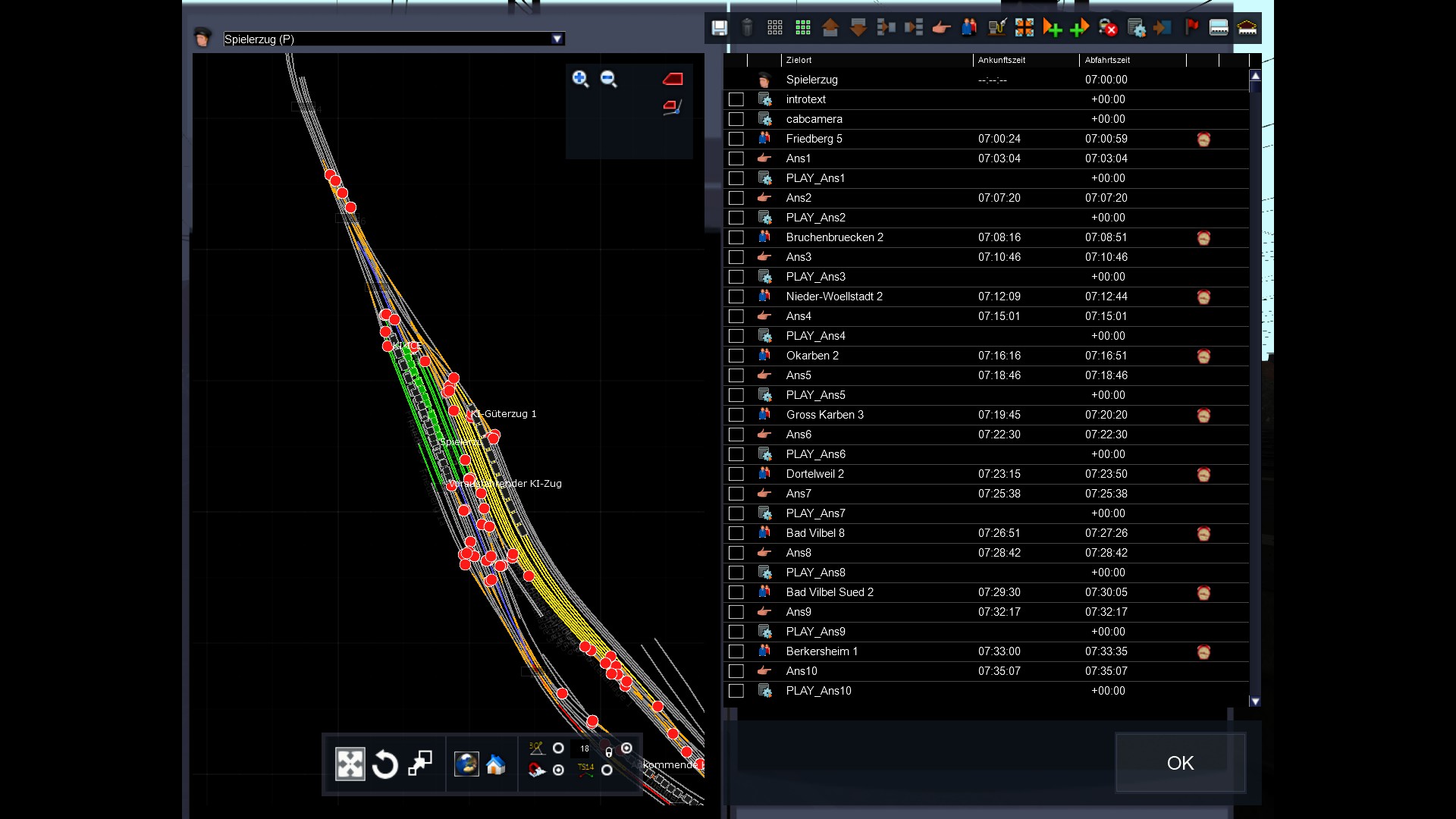Open the Spielerzug (P) train dropdown
Viewport: 1456px width, 819px height.
pos(557,39)
